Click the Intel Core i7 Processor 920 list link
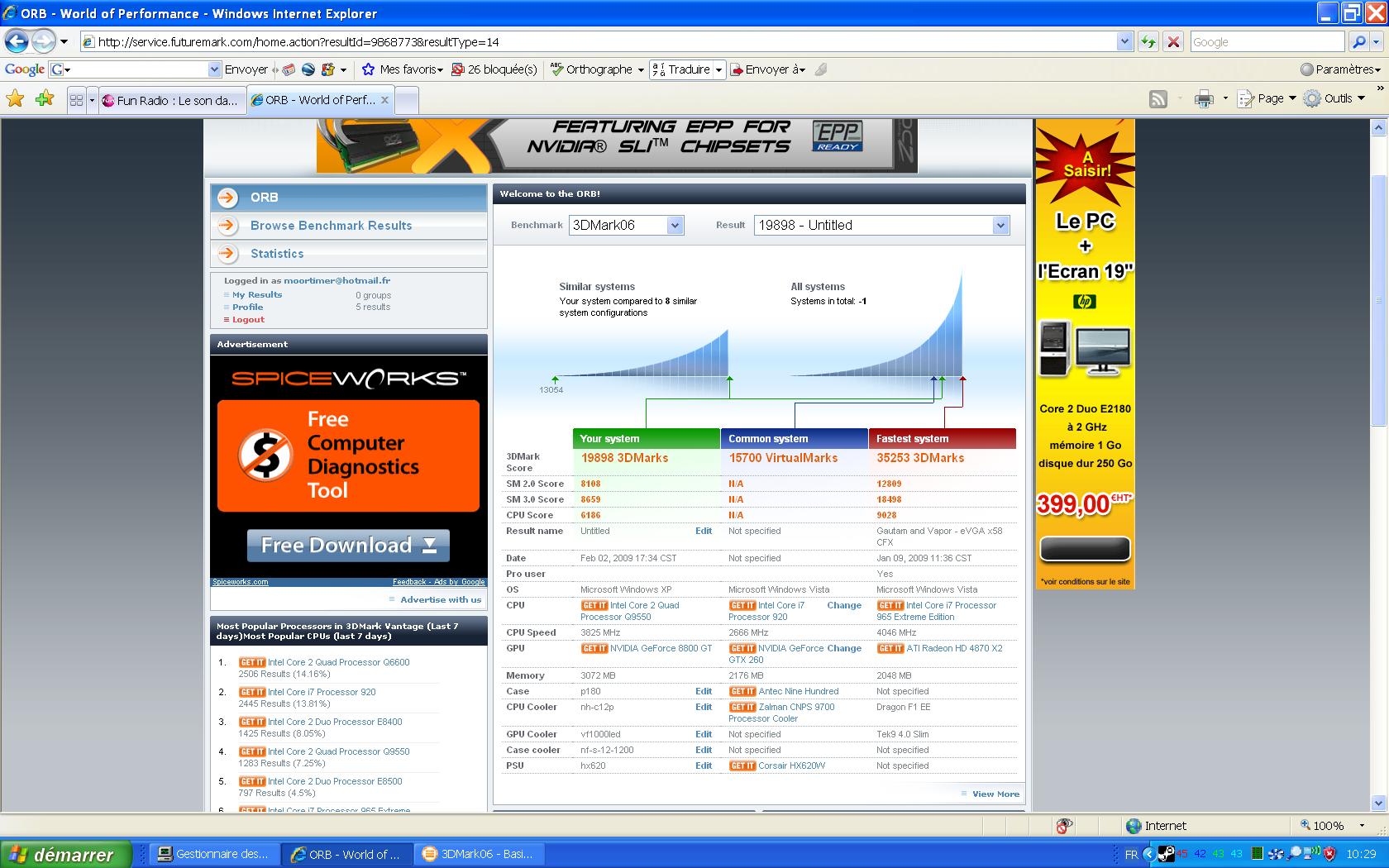The height and width of the screenshot is (868, 1389). pos(322,692)
